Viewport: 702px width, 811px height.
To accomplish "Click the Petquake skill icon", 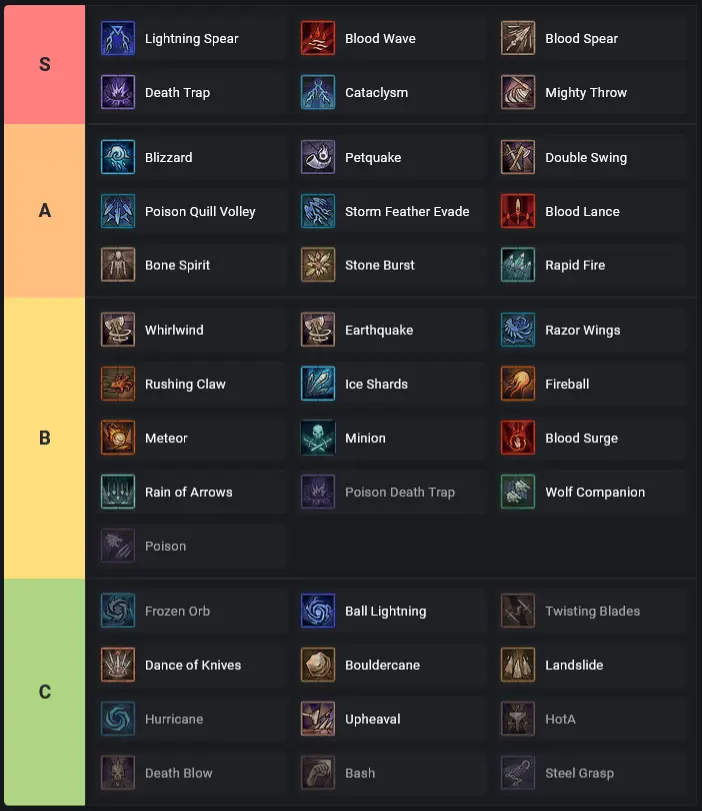I will [318, 157].
